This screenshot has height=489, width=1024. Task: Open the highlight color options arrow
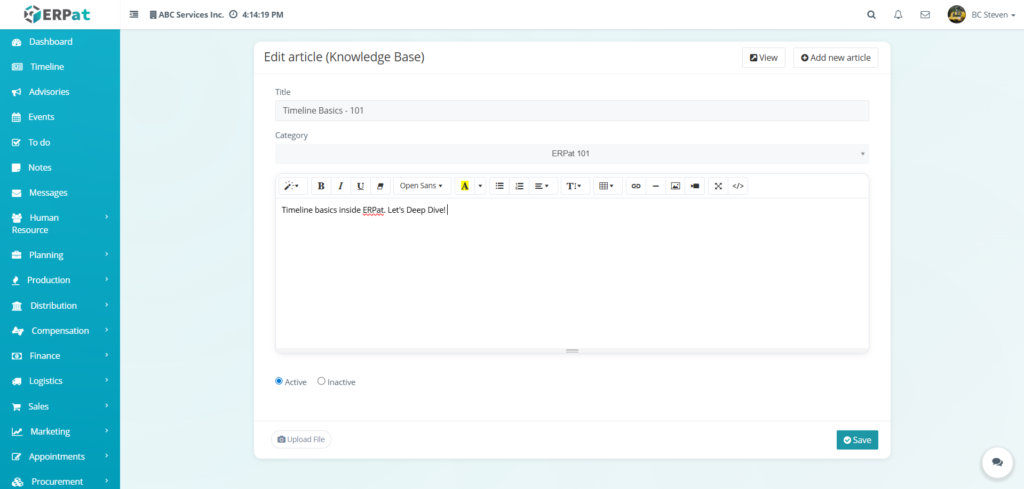pos(481,186)
